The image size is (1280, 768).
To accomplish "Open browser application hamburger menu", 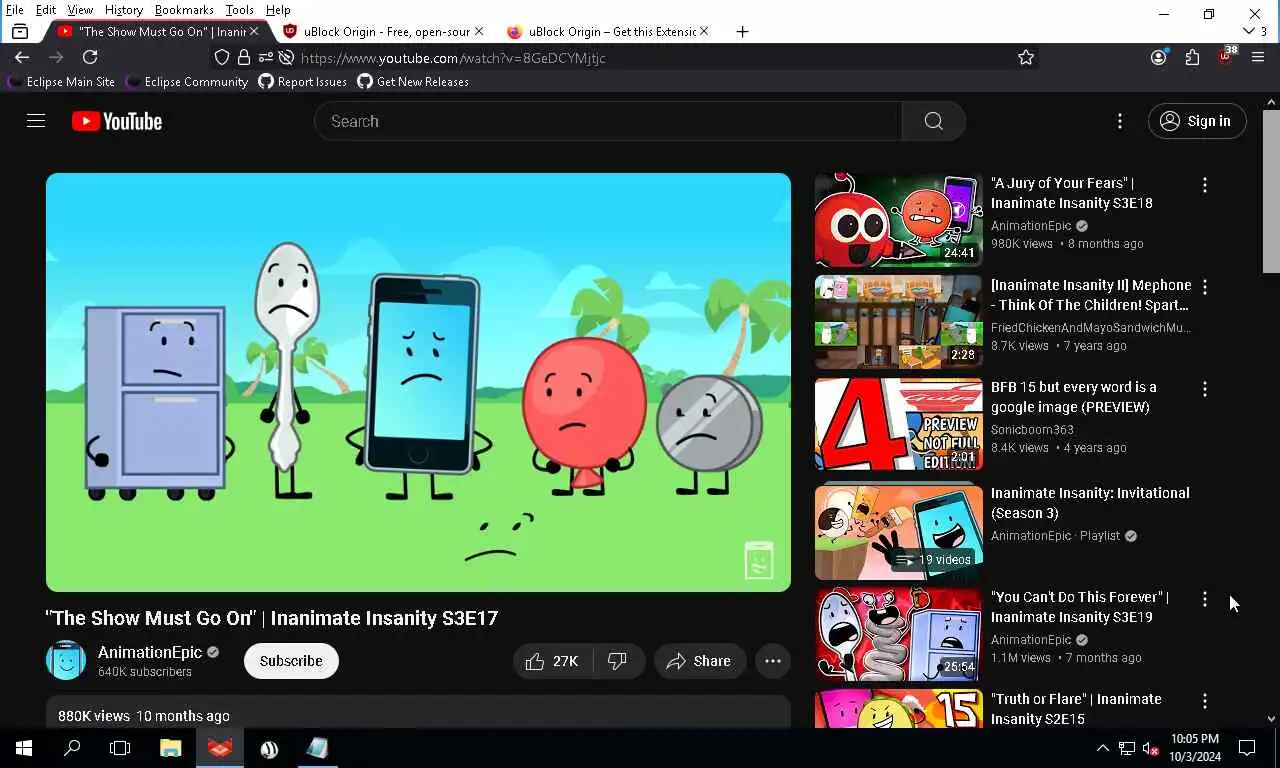I will [x=1258, y=58].
